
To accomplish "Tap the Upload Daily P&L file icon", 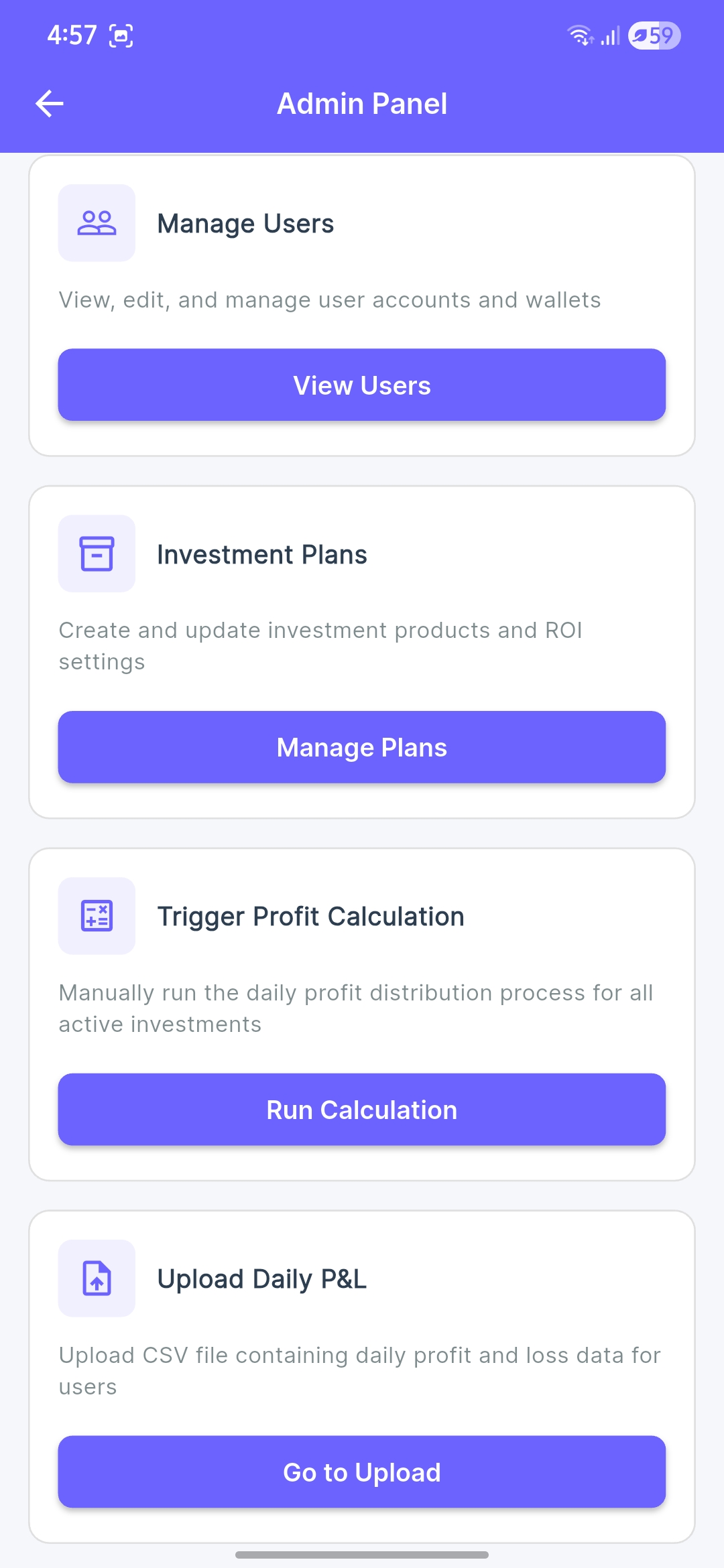I will pyautogui.click(x=97, y=1278).
